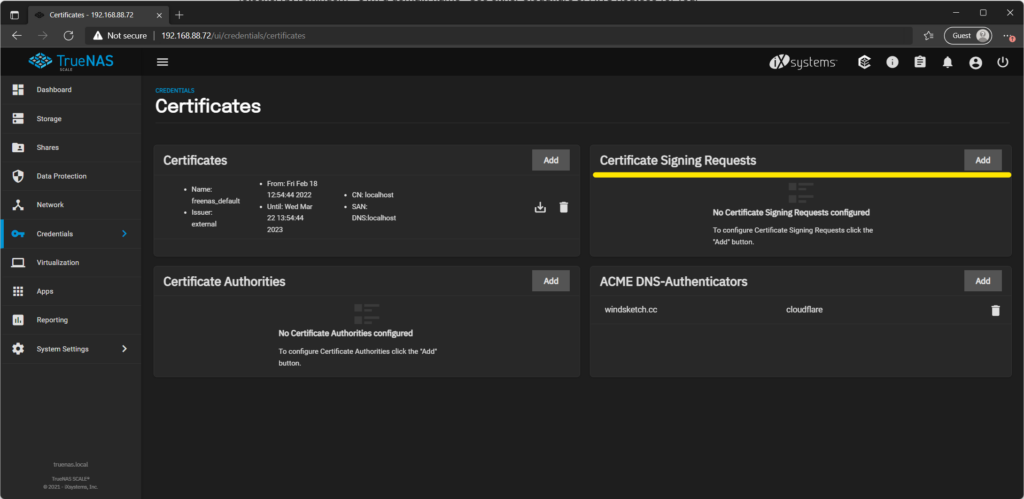
Task: Click the Storage sidebar icon
Action: 18,119
